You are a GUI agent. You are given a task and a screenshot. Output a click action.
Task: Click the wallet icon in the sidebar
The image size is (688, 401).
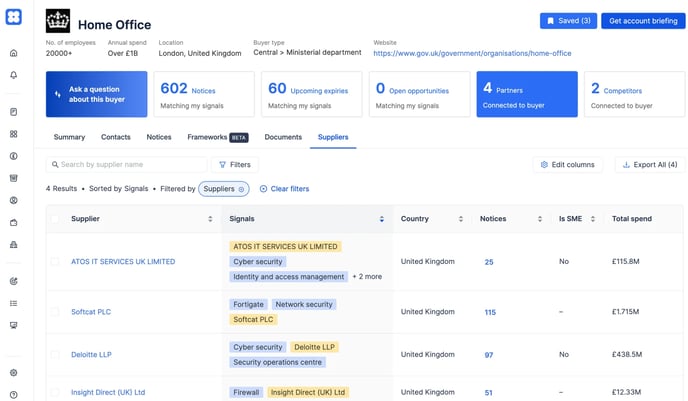point(14,222)
